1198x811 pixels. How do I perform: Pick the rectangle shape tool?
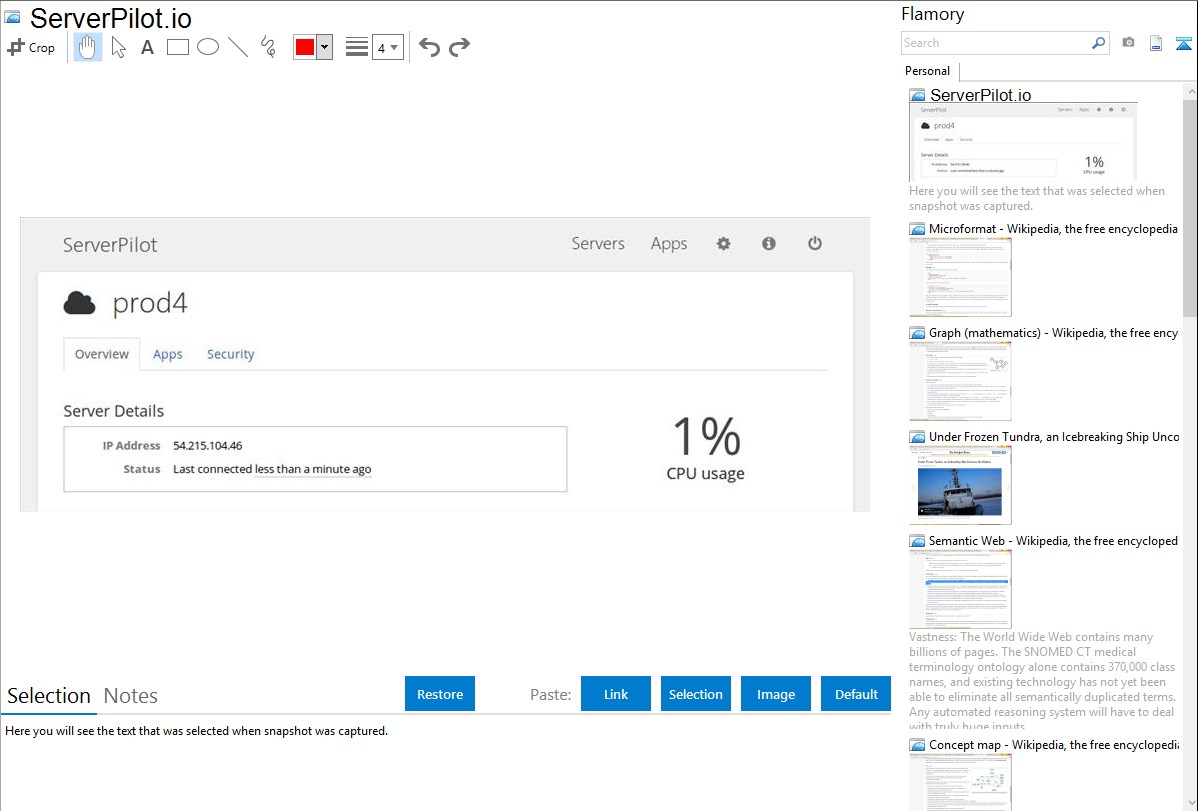[177, 47]
